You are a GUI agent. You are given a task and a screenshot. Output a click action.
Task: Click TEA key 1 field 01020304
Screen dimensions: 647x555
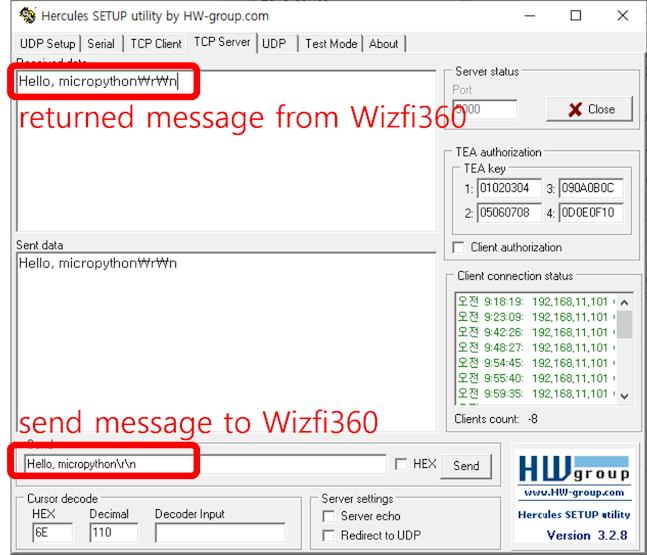pyautogui.click(x=509, y=189)
